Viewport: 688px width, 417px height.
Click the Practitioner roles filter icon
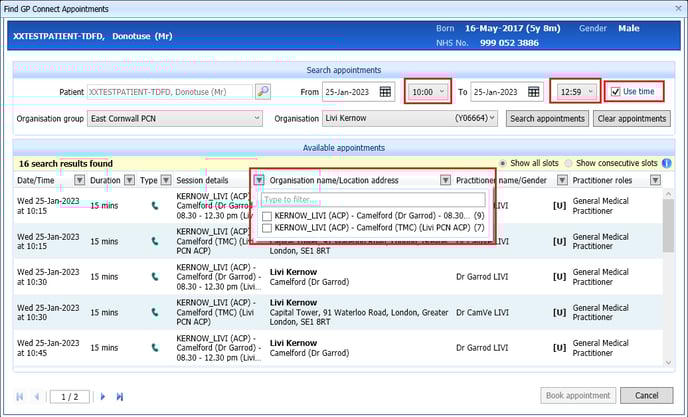[655, 180]
